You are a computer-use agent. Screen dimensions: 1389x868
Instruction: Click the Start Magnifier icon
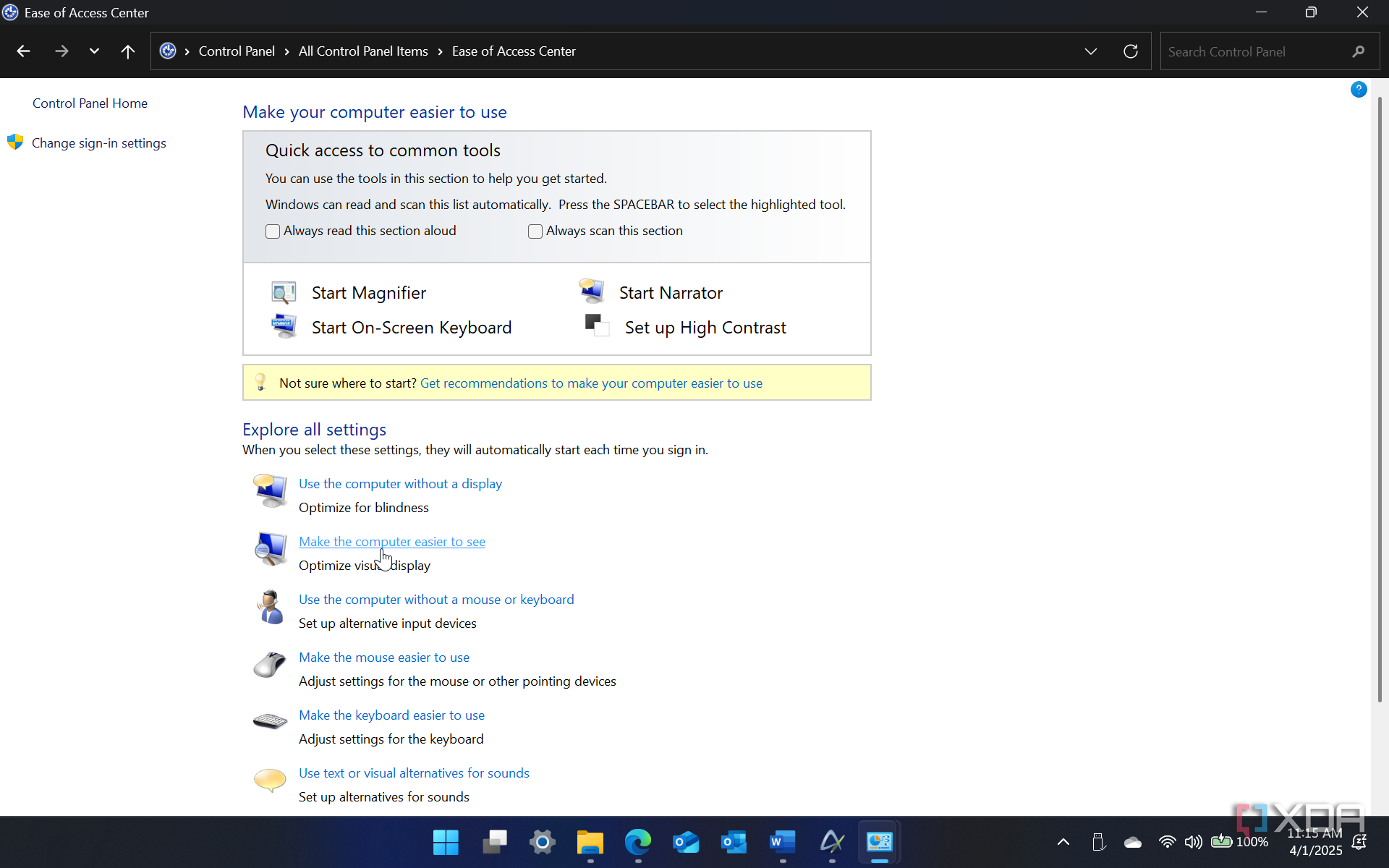[284, 292]
